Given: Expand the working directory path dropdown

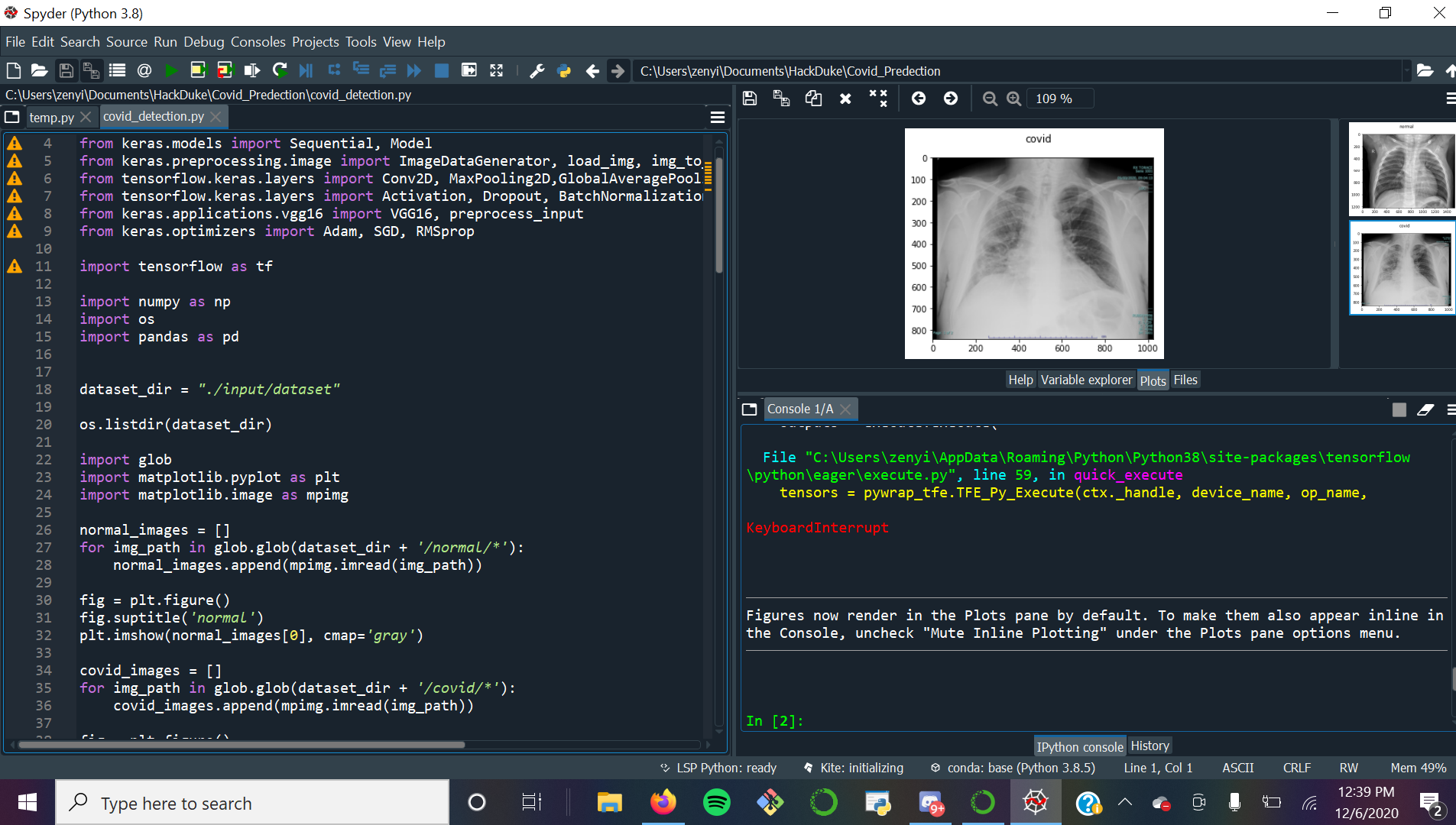Looking at the screenshot, I should 1406,71.
